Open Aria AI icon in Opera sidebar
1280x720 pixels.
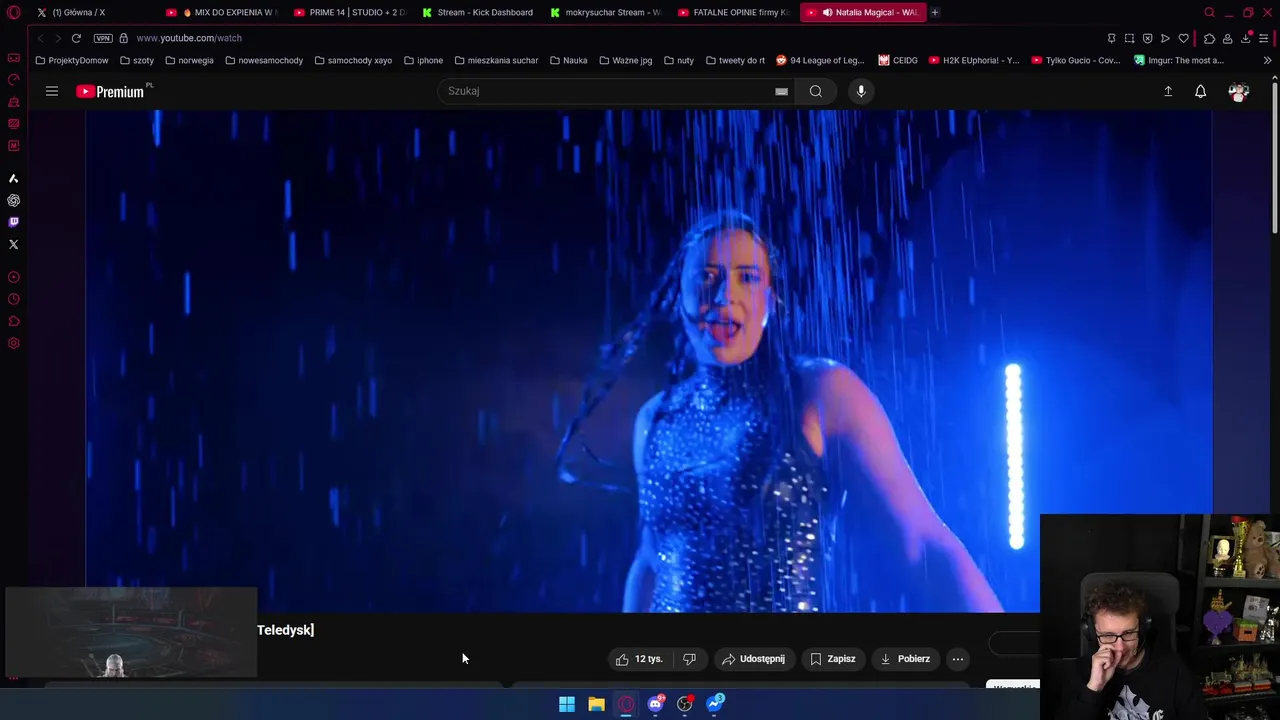(13, 178)
